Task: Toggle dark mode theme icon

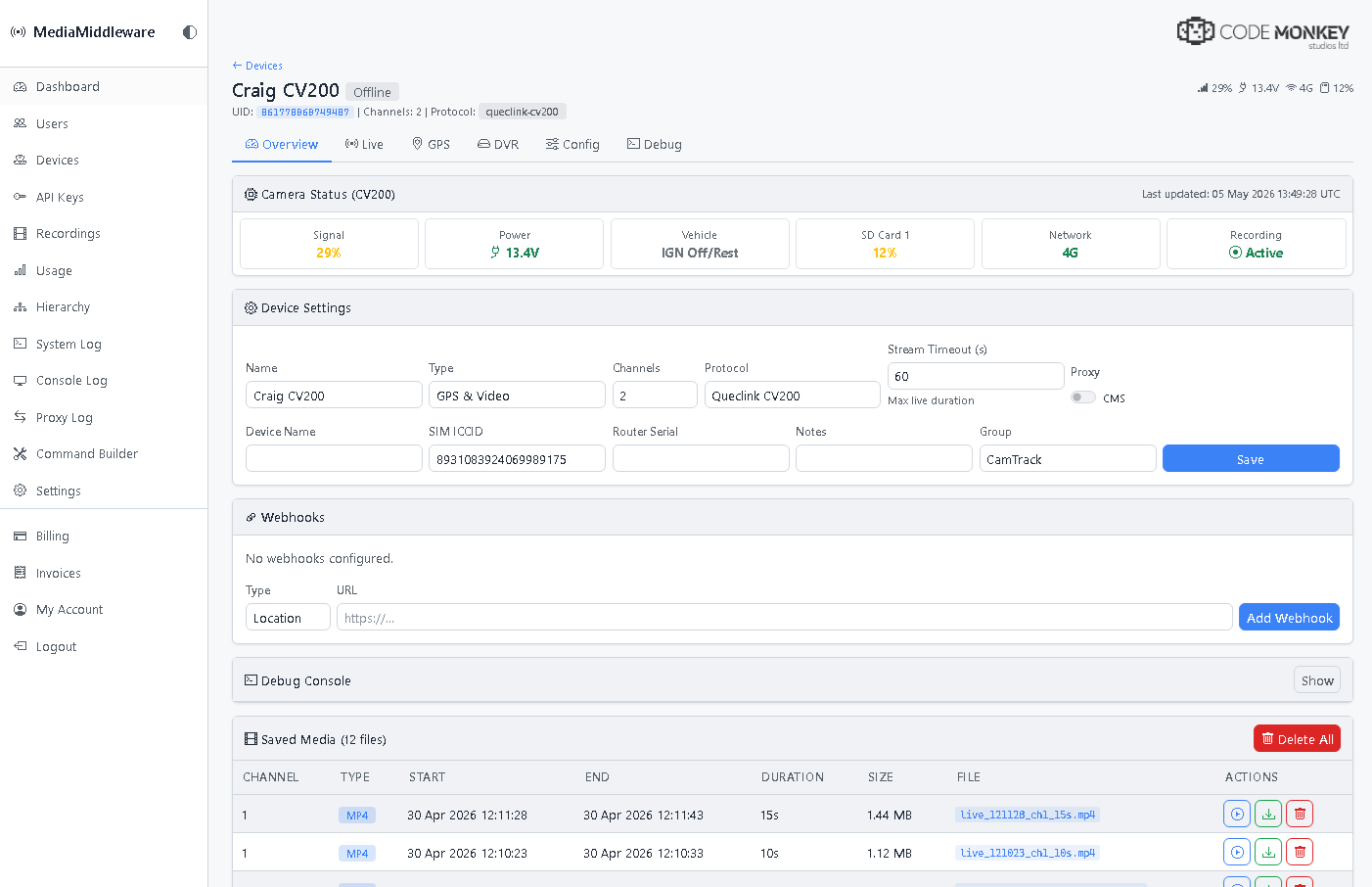Action: coord(190,32)
